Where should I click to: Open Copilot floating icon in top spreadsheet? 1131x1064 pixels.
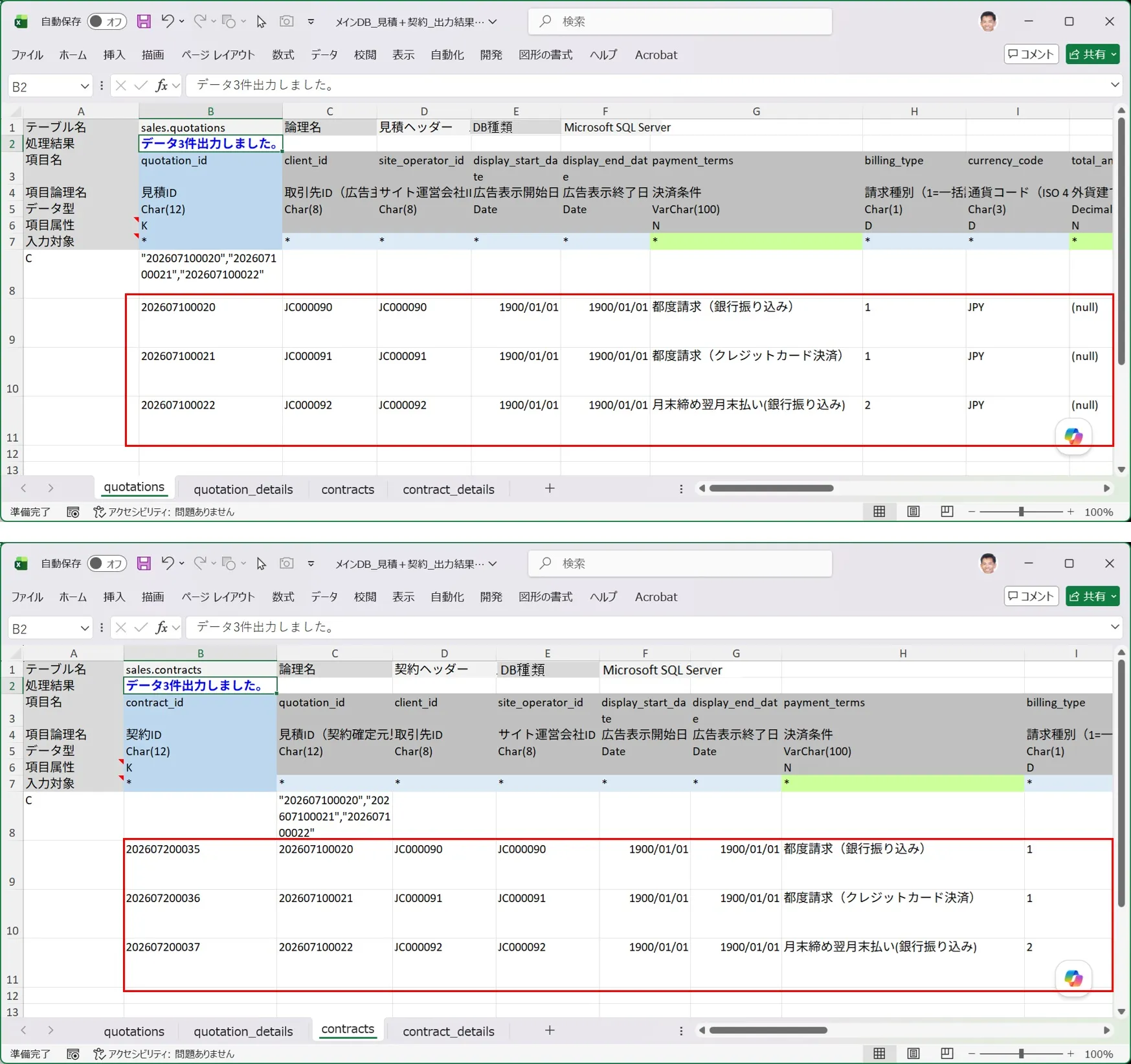coord(1073,436)
